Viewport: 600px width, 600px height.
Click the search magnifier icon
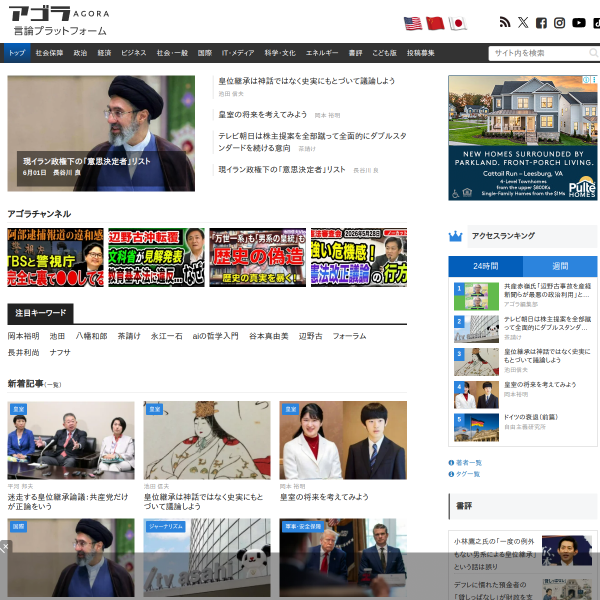coord(593,53)
